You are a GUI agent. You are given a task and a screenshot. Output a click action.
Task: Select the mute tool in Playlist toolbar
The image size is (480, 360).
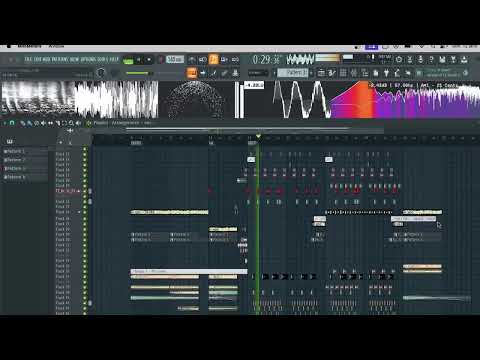point(43,123)
